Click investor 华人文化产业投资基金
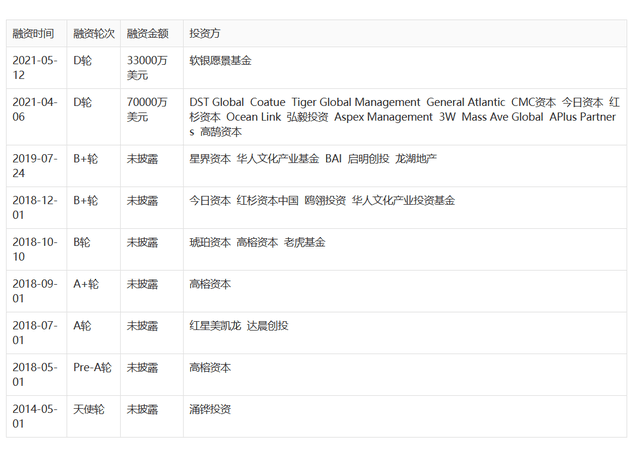This screenshot has height=449, width=637. [x=403, y=201]
